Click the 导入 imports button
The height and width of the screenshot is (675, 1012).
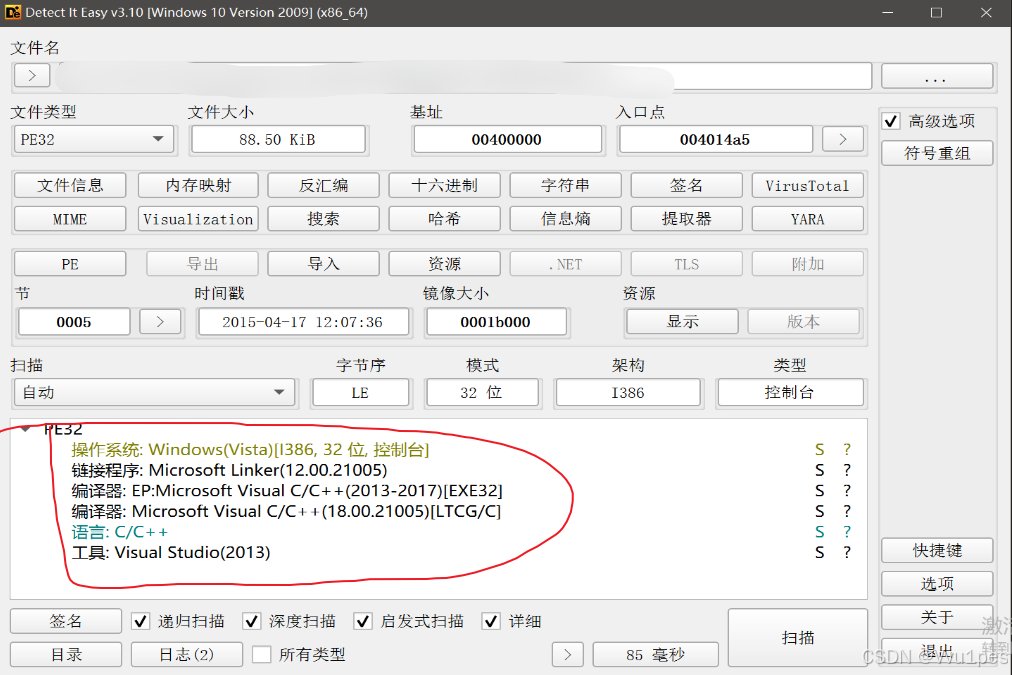pos(323,264)
